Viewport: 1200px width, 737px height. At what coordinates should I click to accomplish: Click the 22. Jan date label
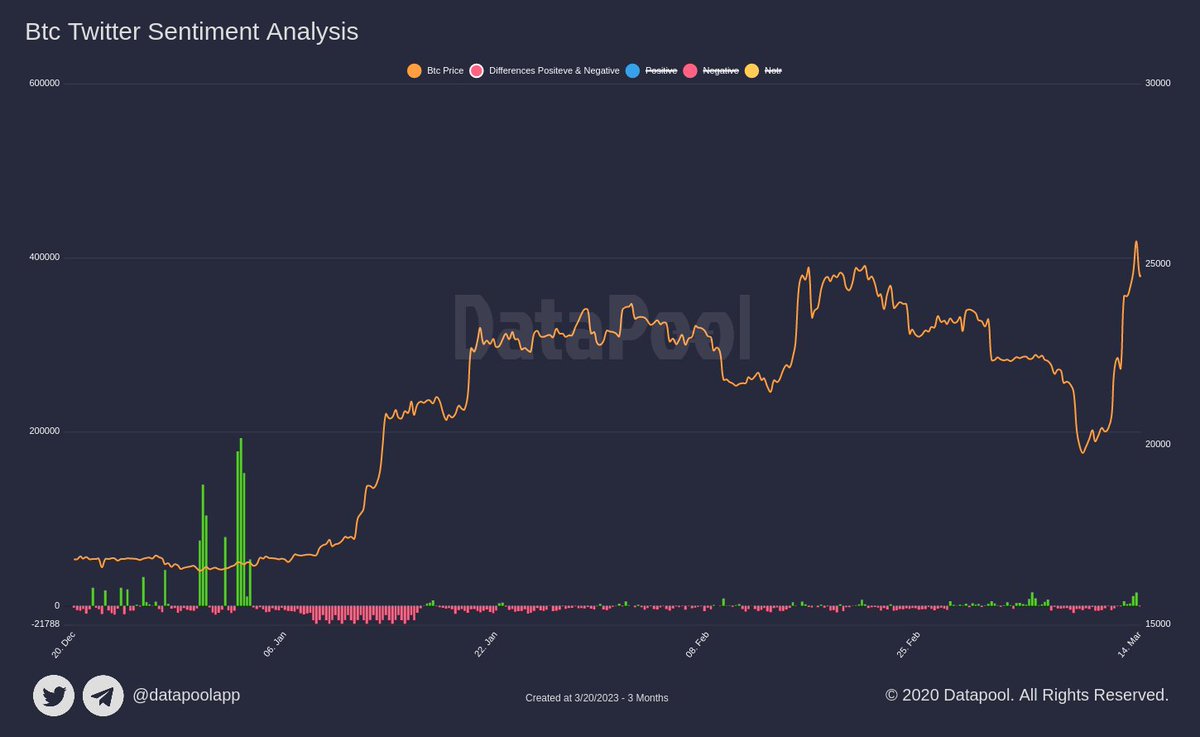[x=486, y=645]
